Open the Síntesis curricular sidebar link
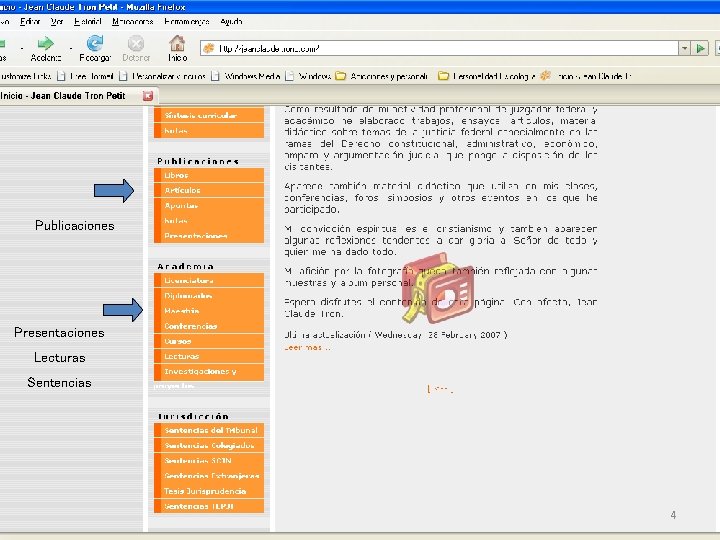The width and height of the screenshot is (720, 540). pyautogui.click(x=209, y=116)
